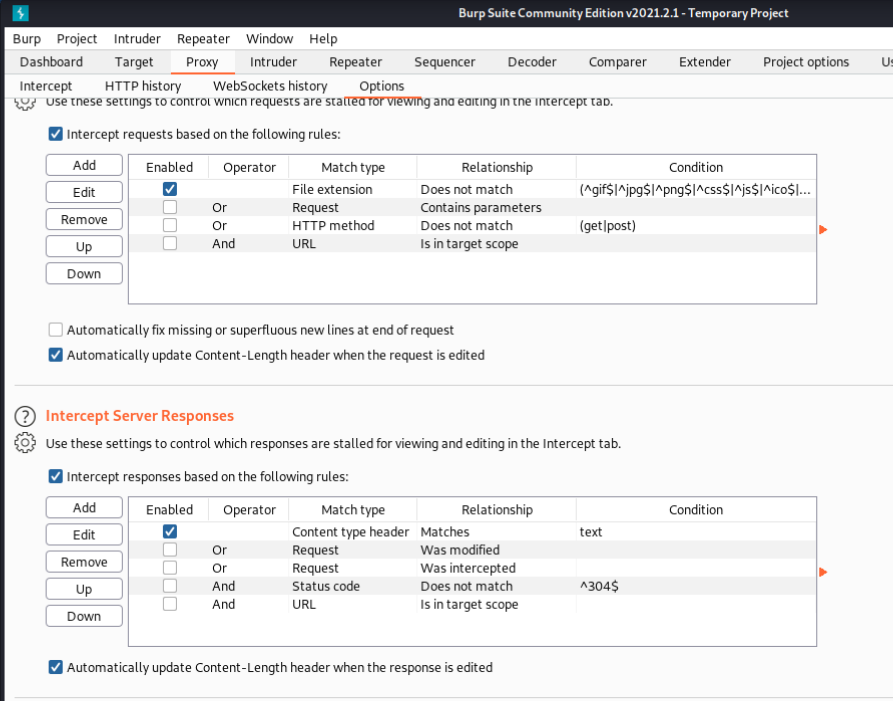Screen dimensions: 893x701
Task: Enable automatically fix missing new lines option
Action: coord(56,330)
